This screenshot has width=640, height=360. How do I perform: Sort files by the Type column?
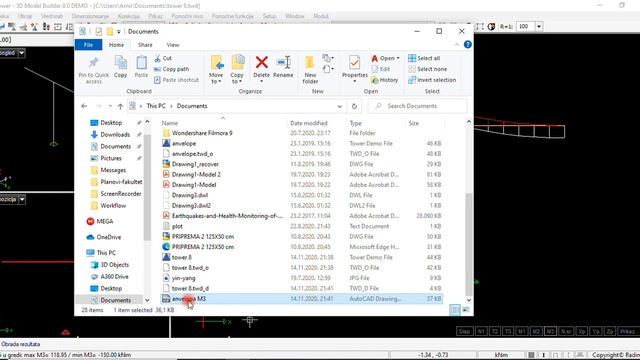click(x=356, y=123)
